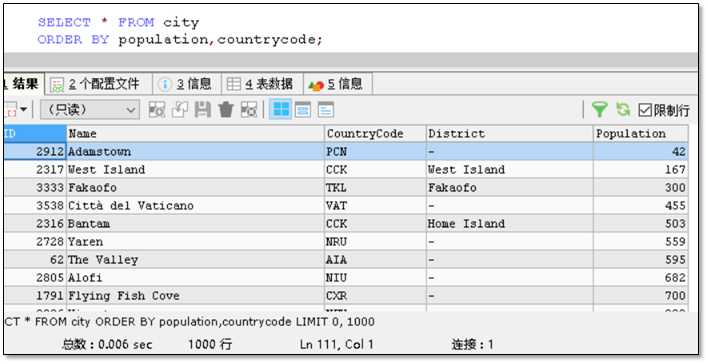Click the PCN country code cell
Viewport: 708px width, 364px height.
coord(375,151)
